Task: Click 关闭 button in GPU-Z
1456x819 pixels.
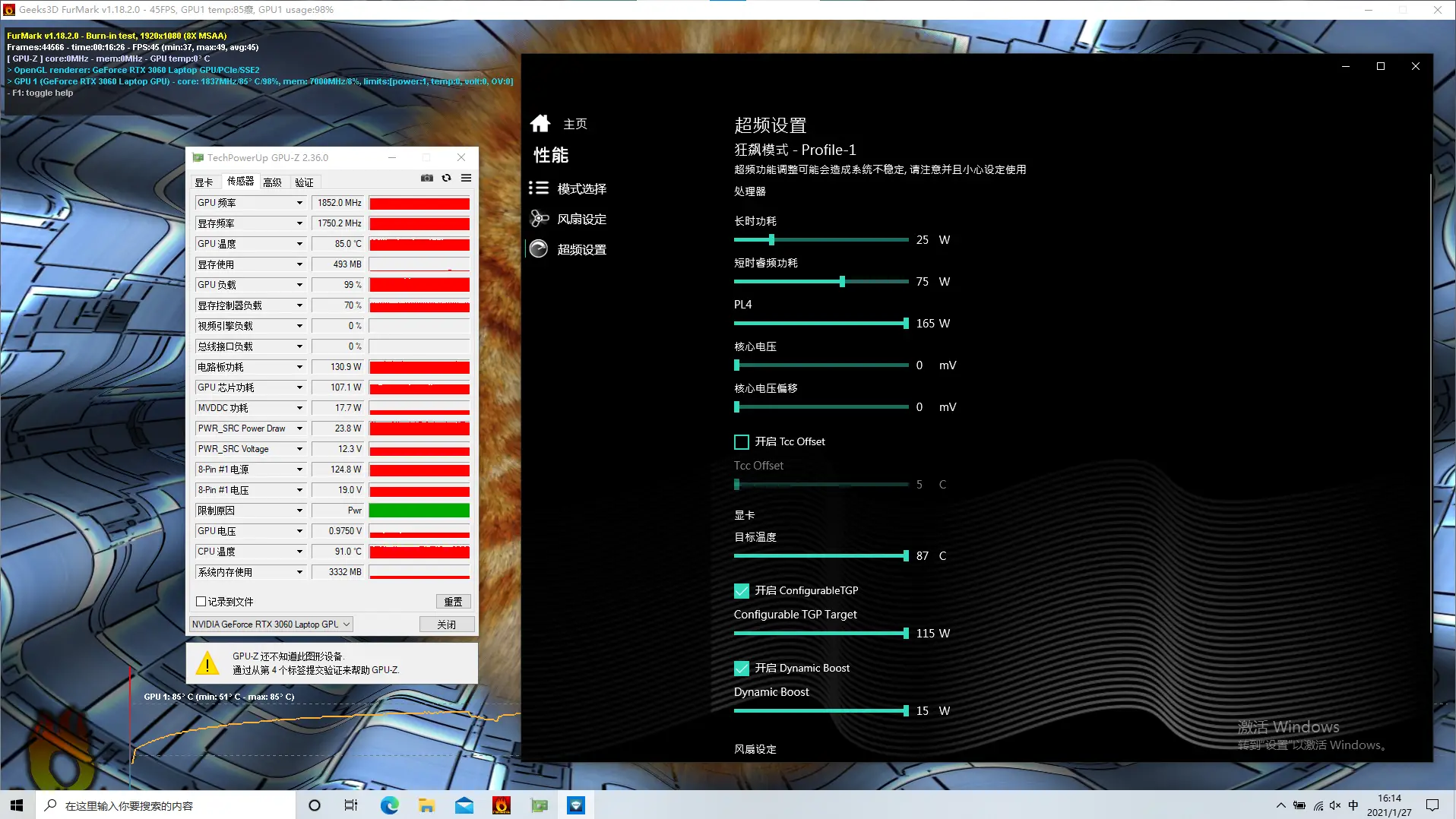Action: coord(447,625)
